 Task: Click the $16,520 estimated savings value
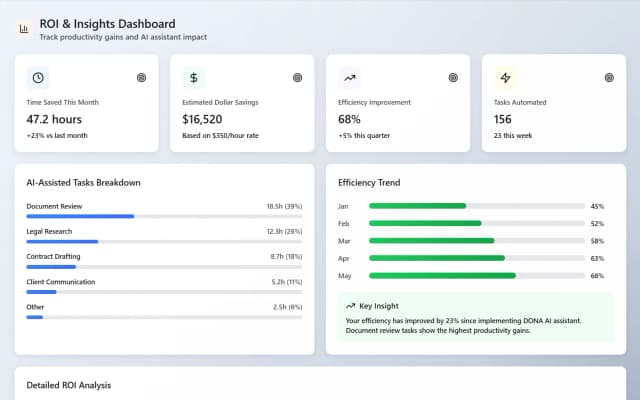(x=208, y=118)
